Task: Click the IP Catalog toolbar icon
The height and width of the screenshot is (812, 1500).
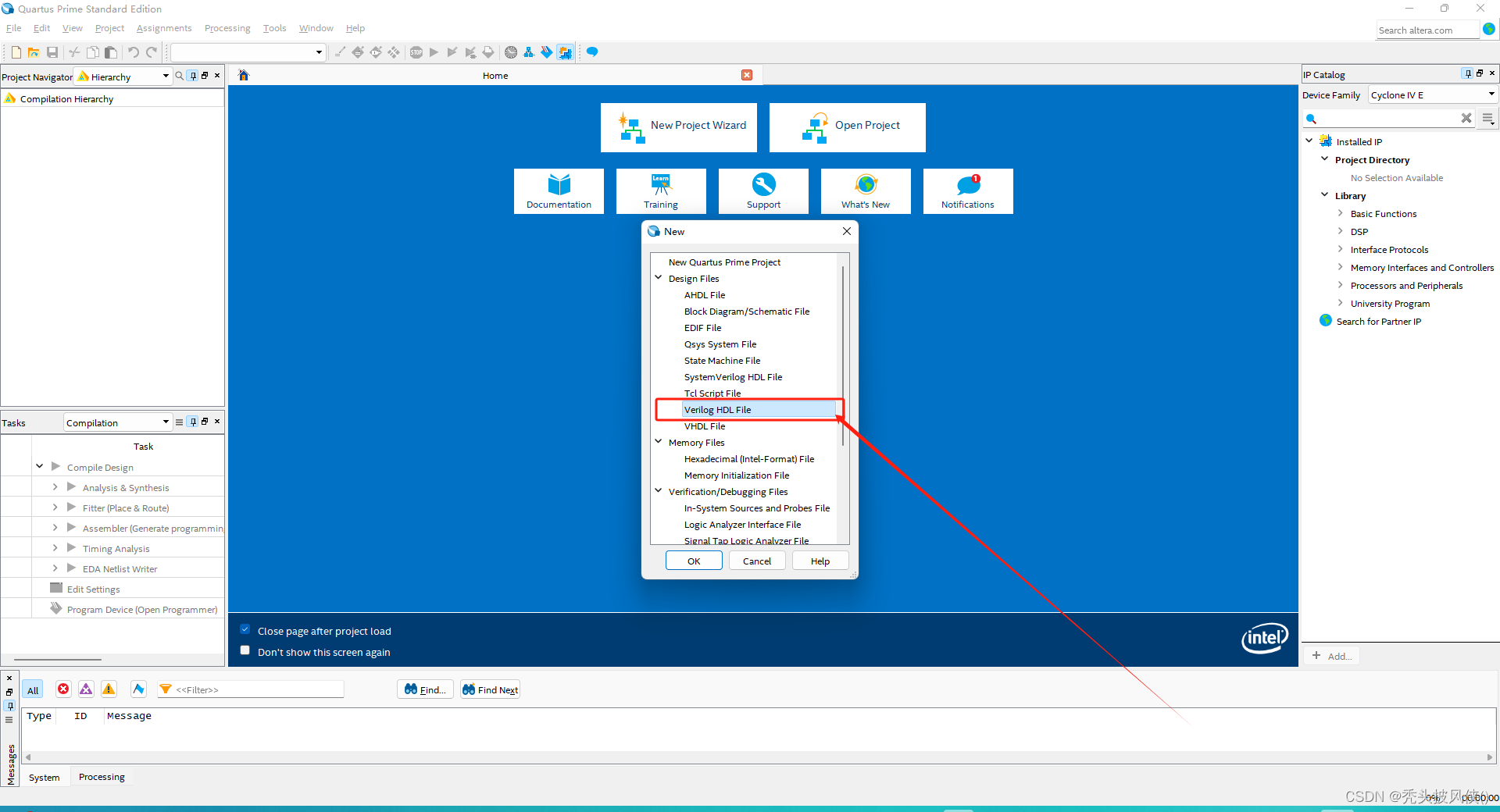Action: [565, 52]
